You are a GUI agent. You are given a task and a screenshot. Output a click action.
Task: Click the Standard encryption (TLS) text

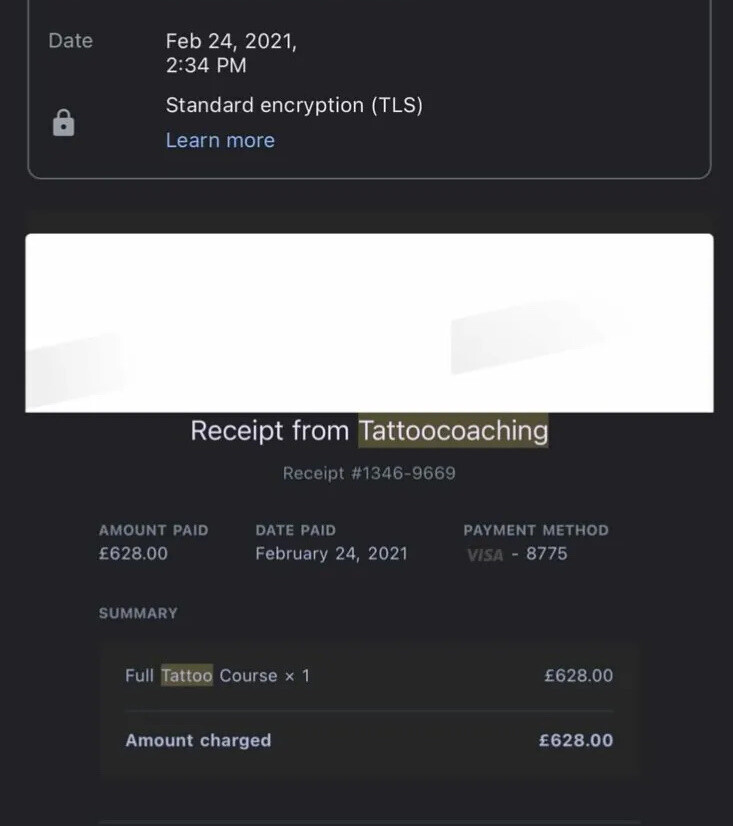tap(294, 105)
